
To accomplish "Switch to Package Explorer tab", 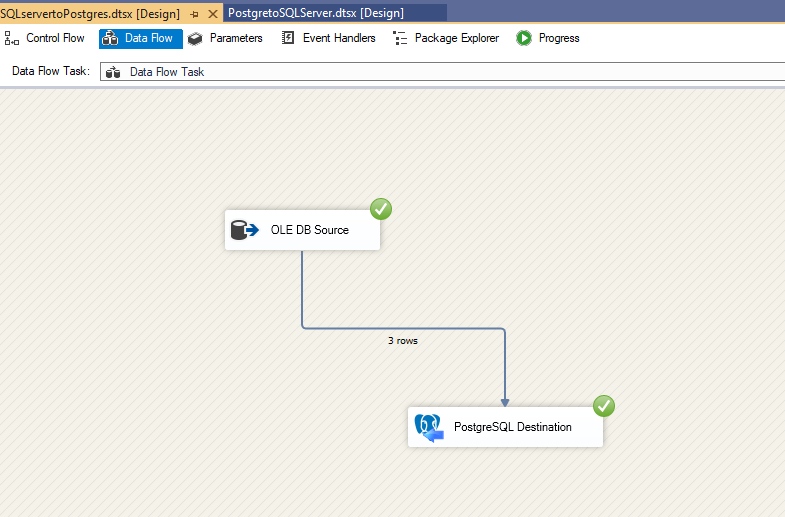I will tap(446, 39).
